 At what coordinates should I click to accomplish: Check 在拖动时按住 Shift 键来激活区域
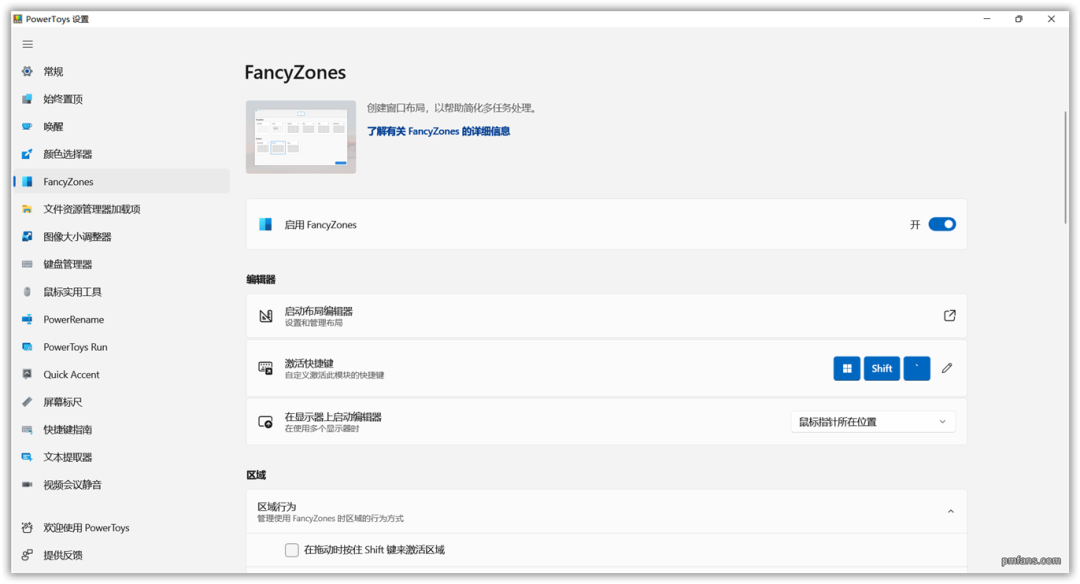coord(292,550)
